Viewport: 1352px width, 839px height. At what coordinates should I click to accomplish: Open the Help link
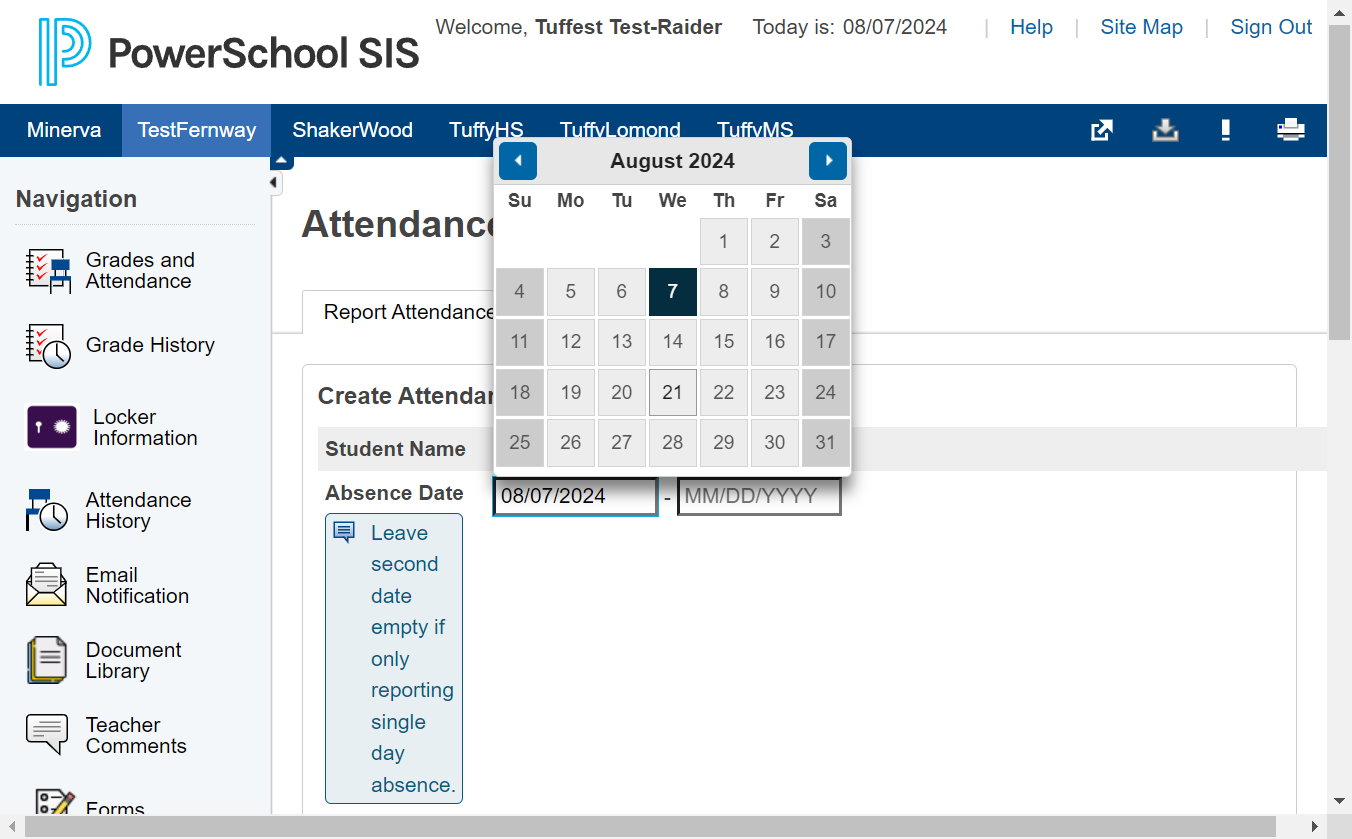(1031, 27)
